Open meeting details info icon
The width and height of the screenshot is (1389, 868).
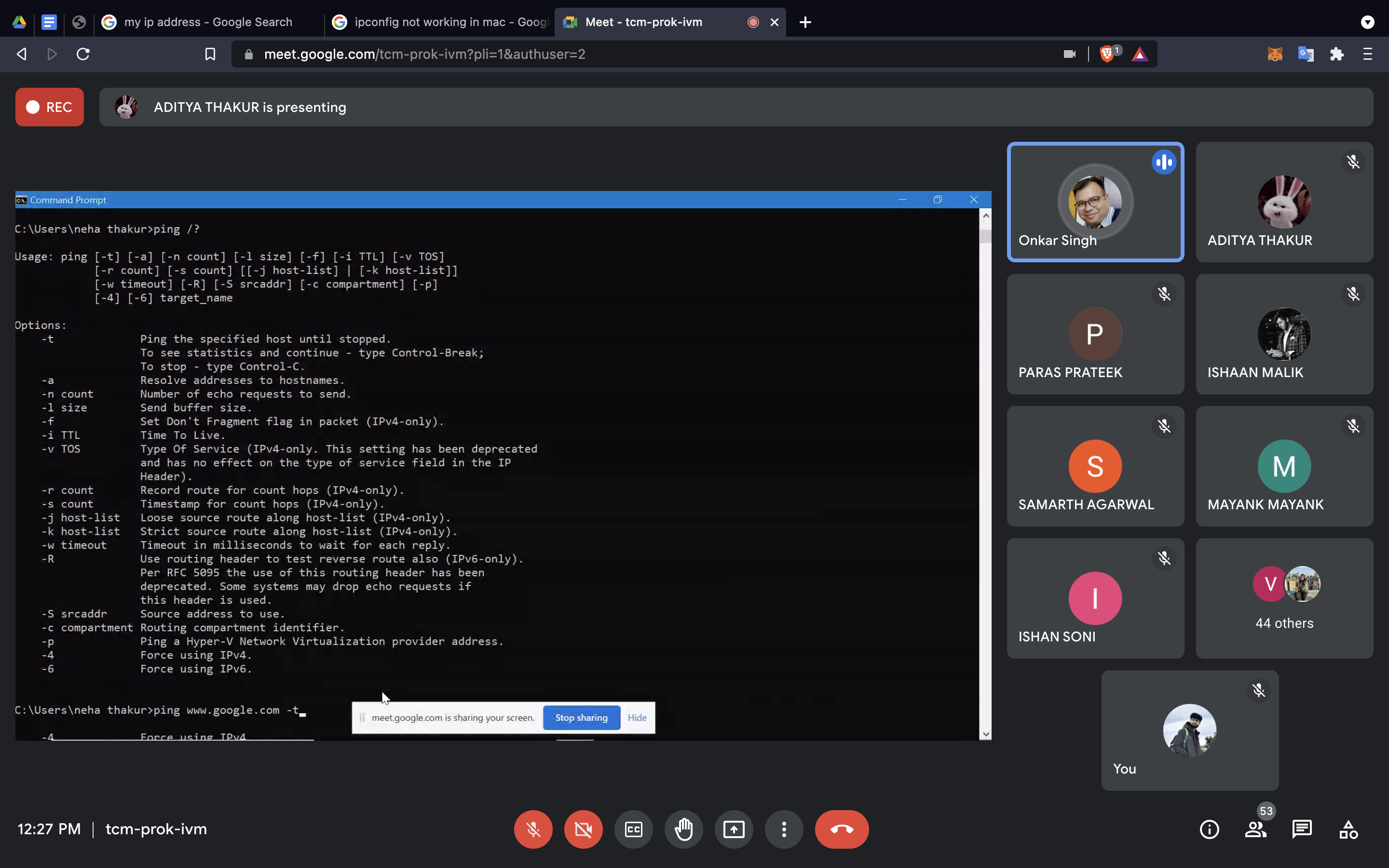point(1210,829)
